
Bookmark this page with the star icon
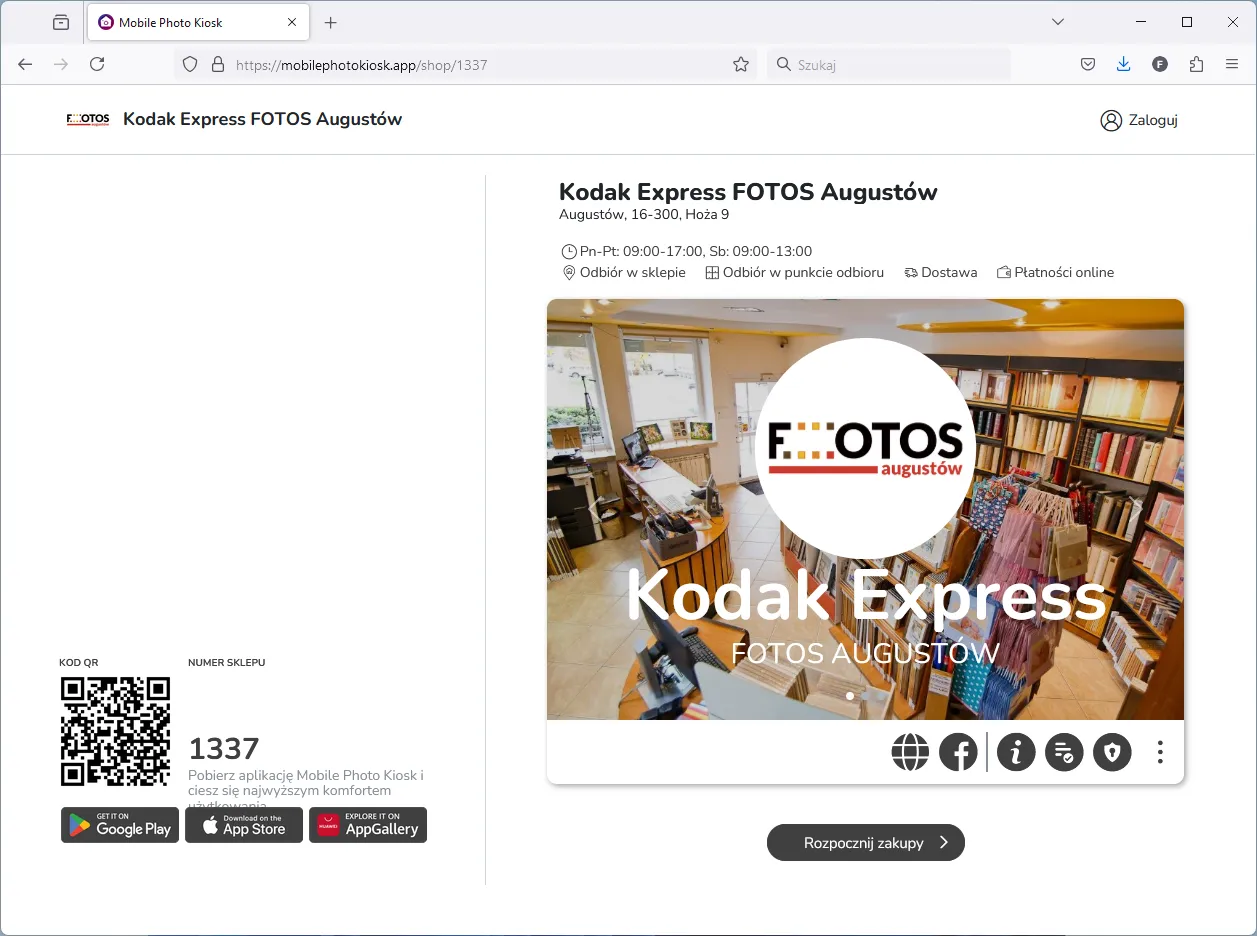[x=740, y=63]
